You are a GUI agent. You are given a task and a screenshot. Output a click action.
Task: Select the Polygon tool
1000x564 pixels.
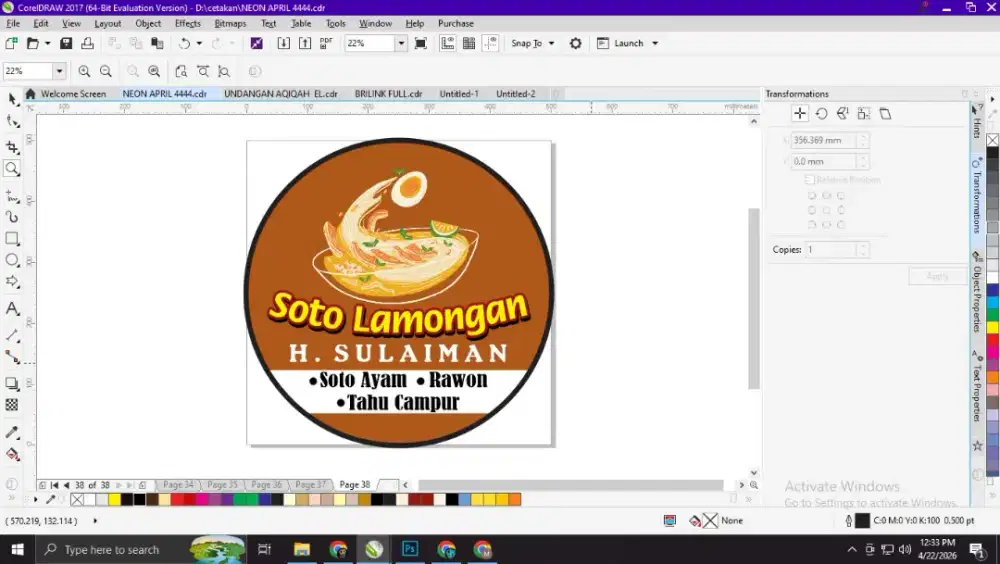[12, 281]
